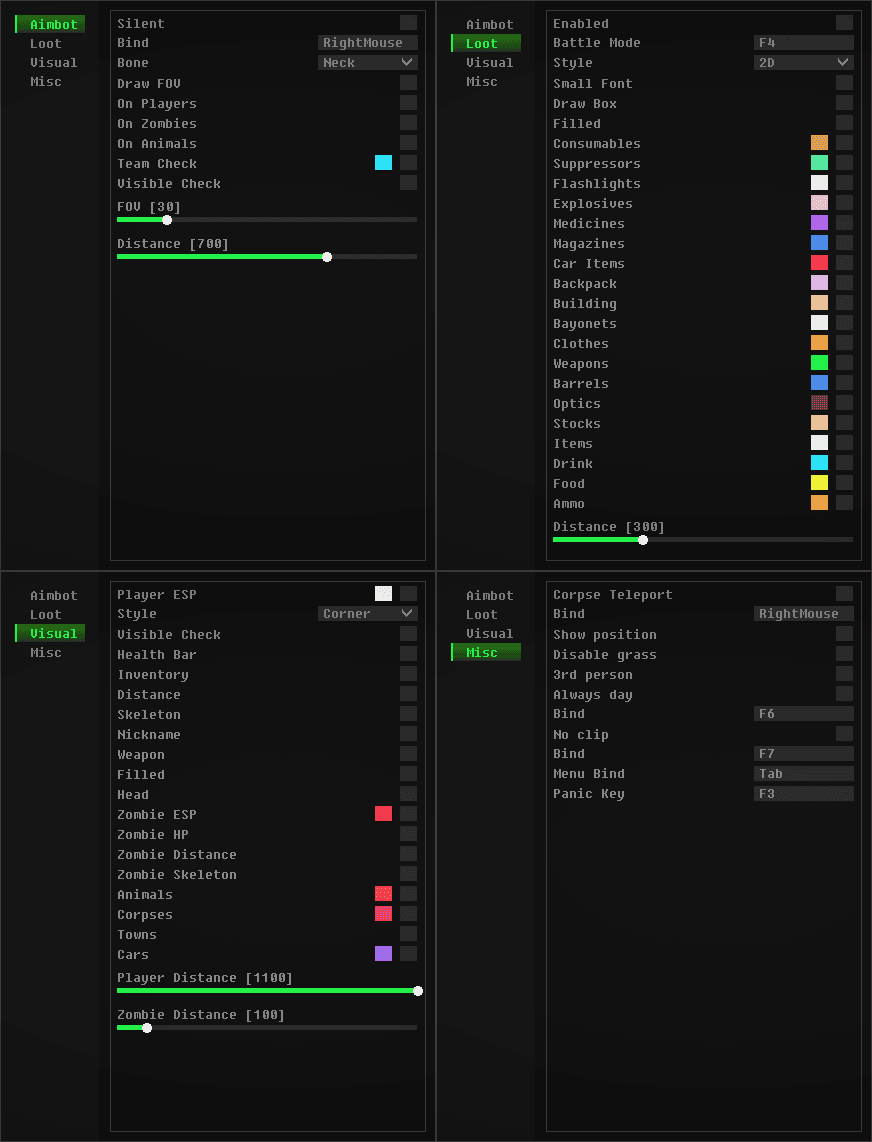Click the yellow Food color swatch

(819, 483)
